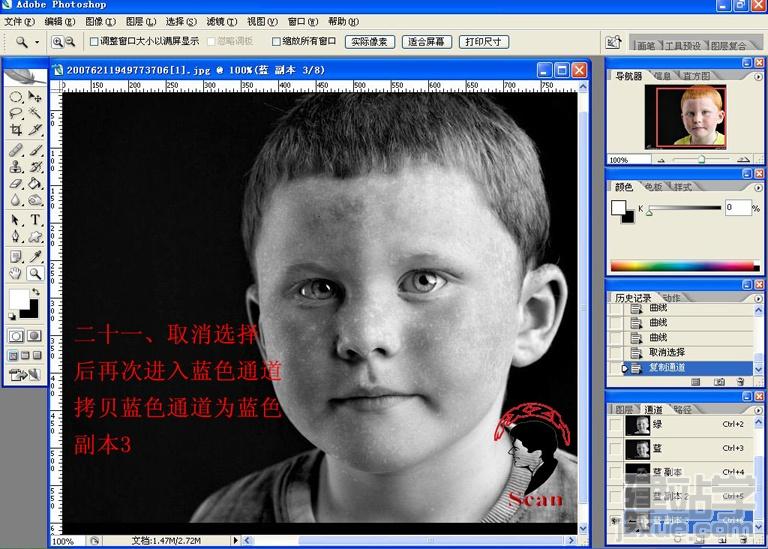
Task: Switch to full screen with menu bar mode
Action: pyautogui.click(x=25, y=356)
